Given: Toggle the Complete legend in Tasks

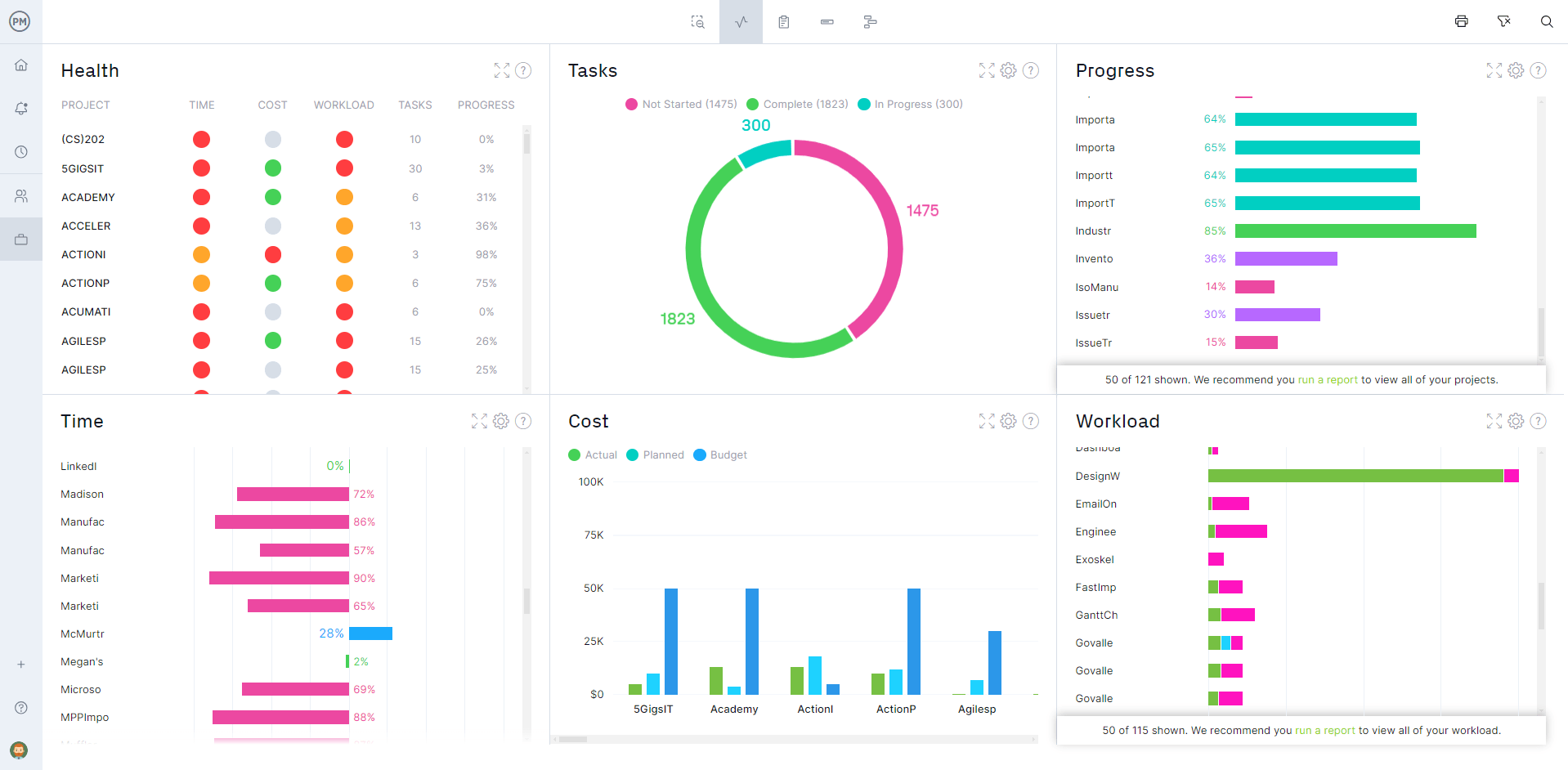Looking at the screenshot, I should (797, 104).
